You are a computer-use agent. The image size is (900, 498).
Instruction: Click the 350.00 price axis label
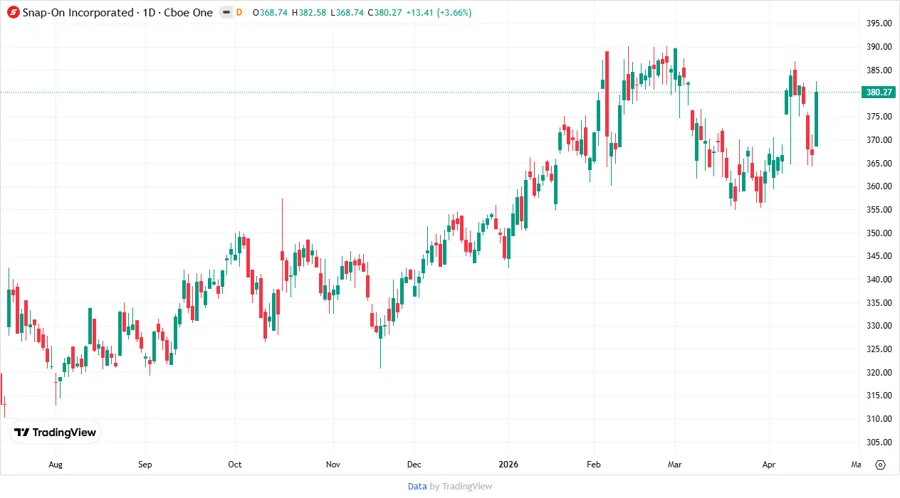click(x=879, y=233)
